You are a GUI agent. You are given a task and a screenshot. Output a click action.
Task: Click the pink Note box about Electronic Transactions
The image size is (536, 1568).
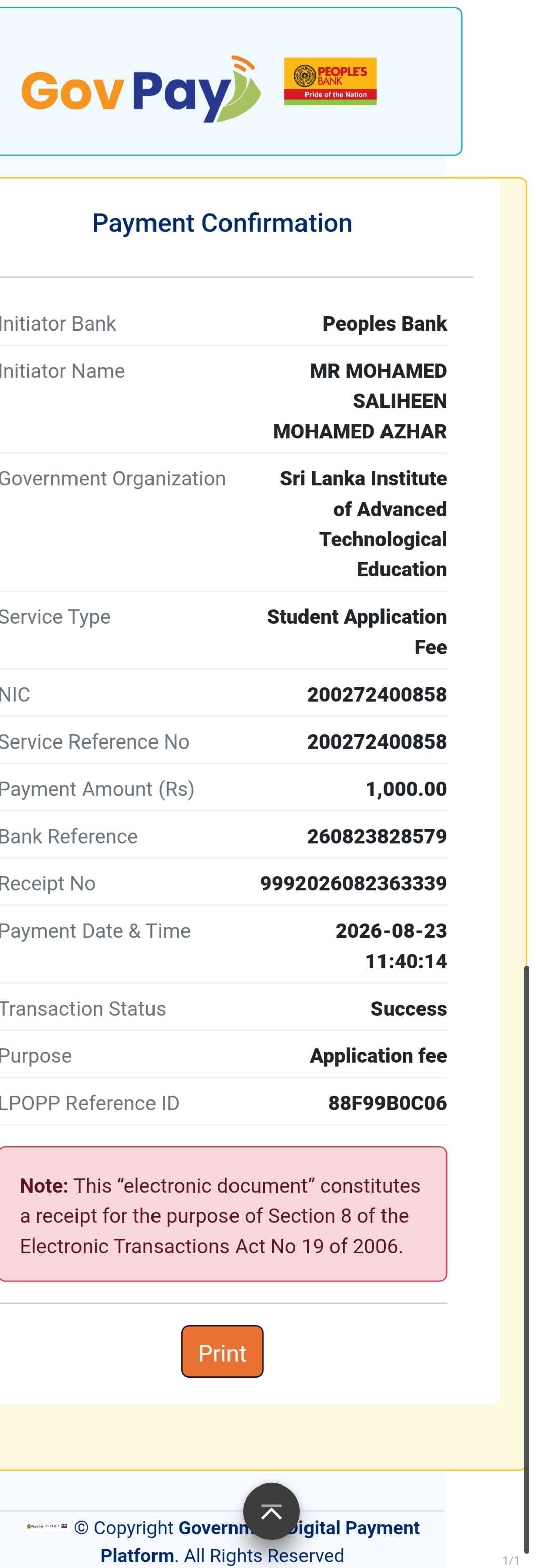pos(223,1214)
